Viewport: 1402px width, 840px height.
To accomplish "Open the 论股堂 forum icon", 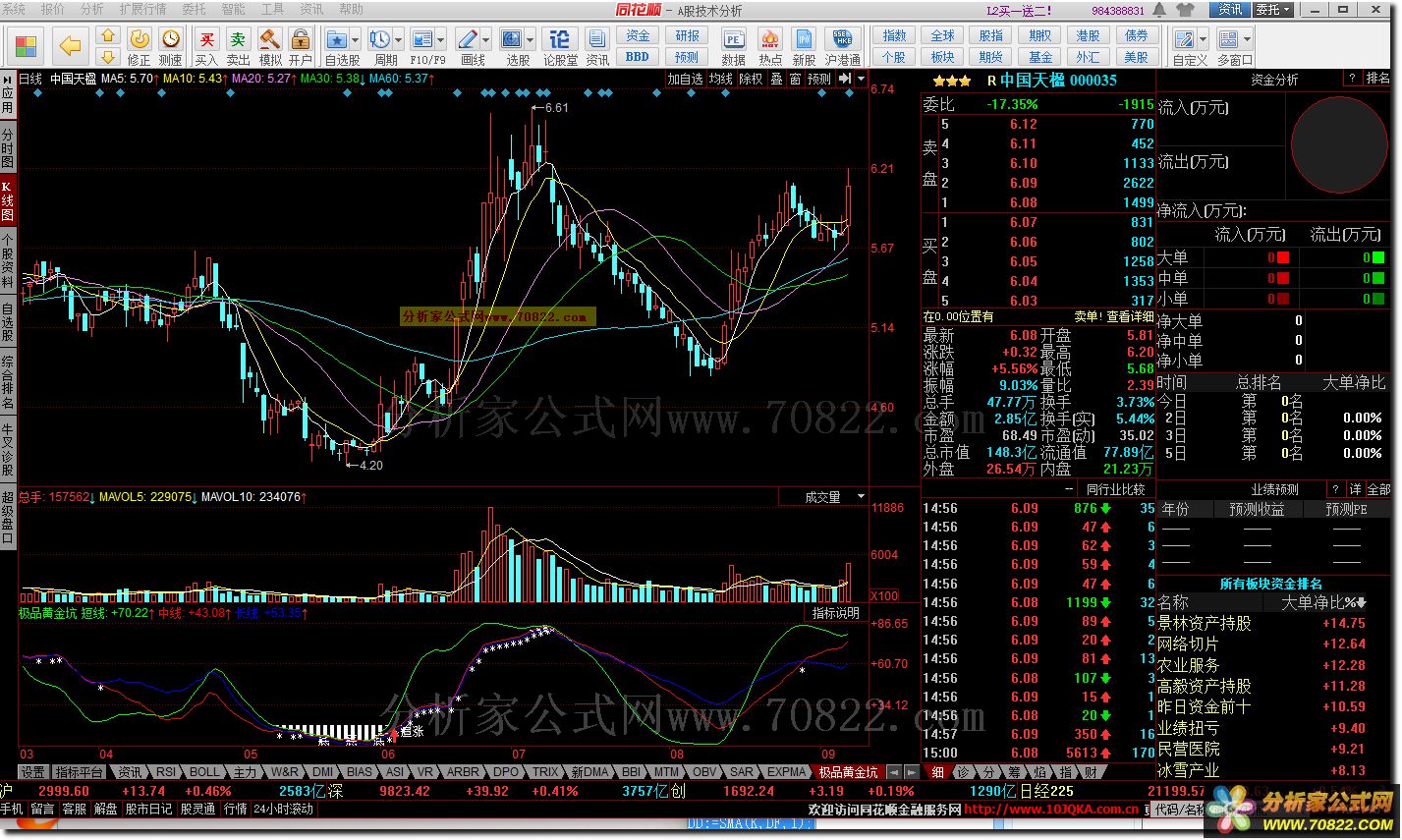I will tap(560, 39).
